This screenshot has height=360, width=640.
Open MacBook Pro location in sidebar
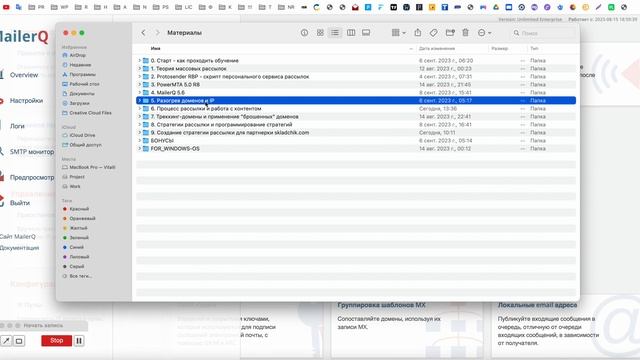point(89,167)
